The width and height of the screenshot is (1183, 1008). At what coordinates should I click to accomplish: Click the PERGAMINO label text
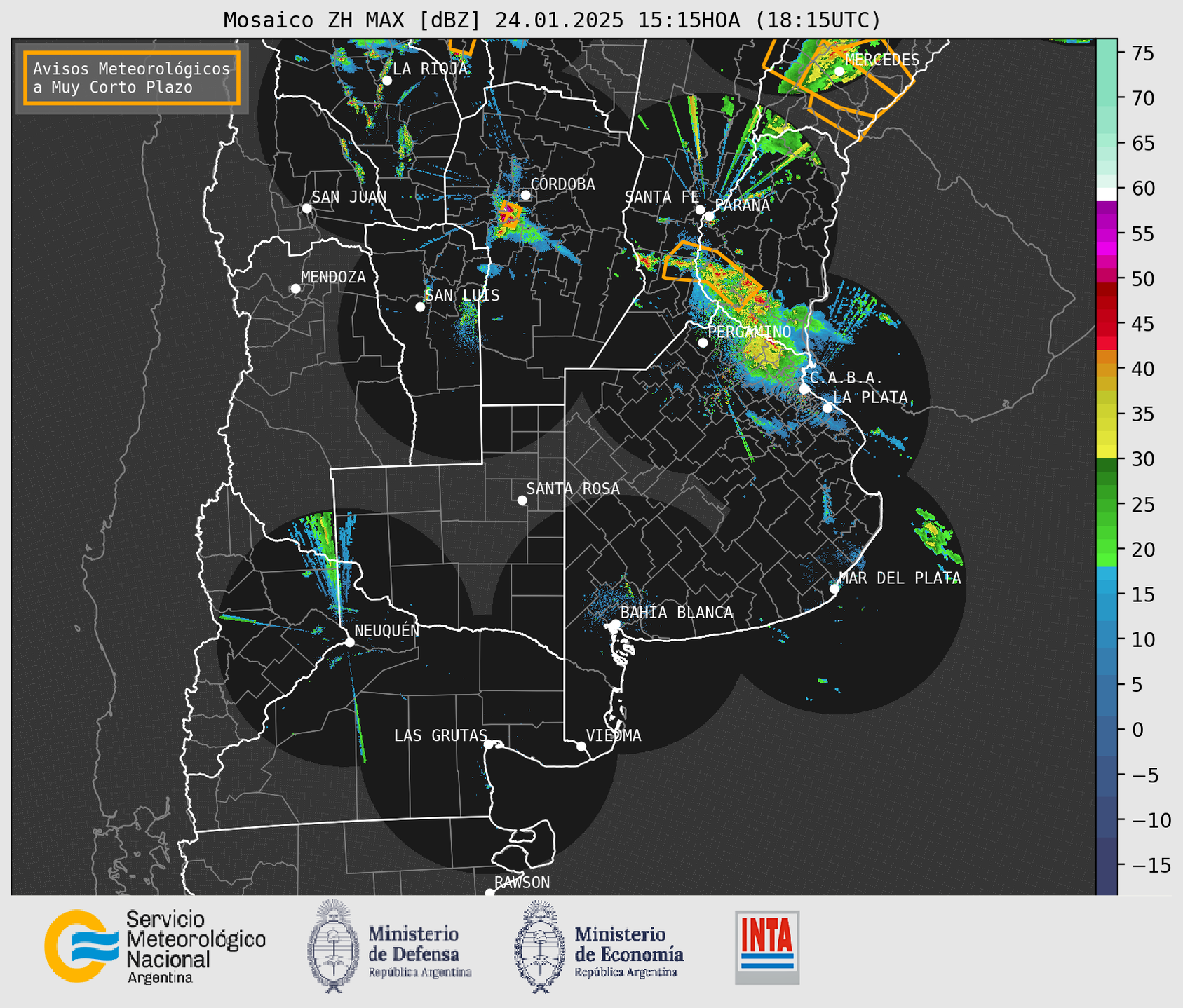point(749,332)
